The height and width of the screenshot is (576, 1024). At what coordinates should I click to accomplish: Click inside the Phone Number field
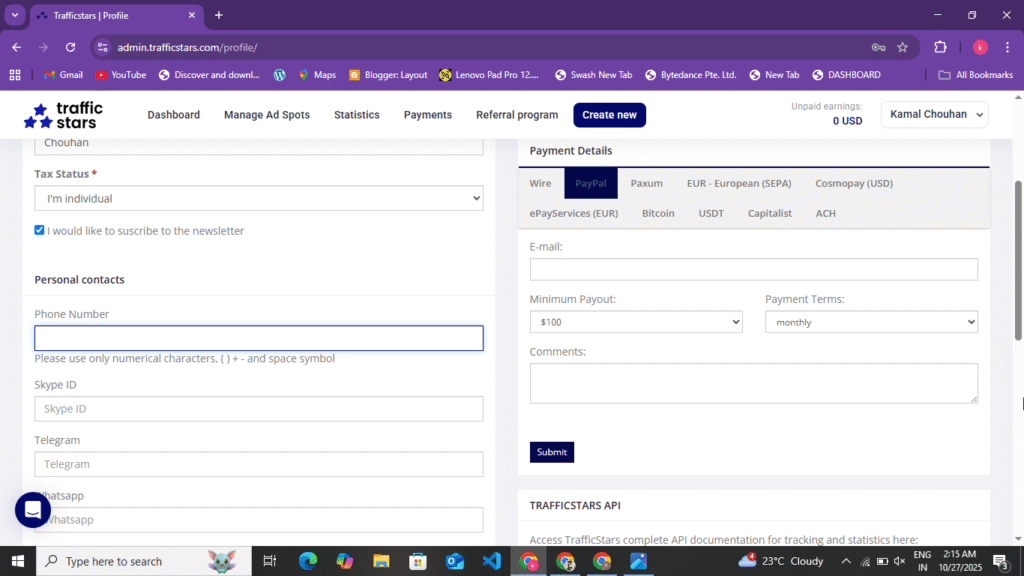point(258,338)
